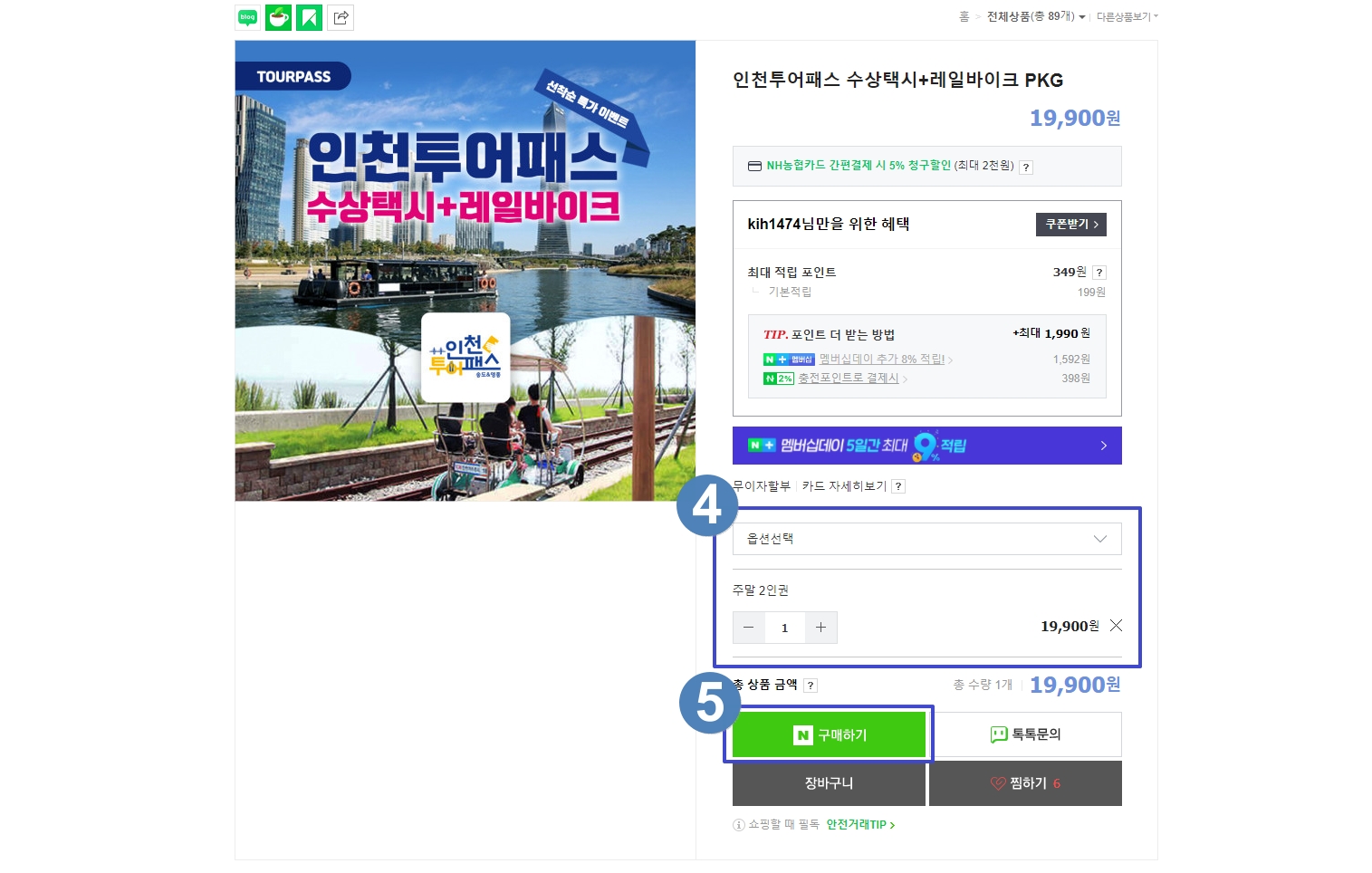Viewport: 1372px width, 873px height.
Task: Open 쿠폰받기 coupon button
Action: click(1071, 225)
